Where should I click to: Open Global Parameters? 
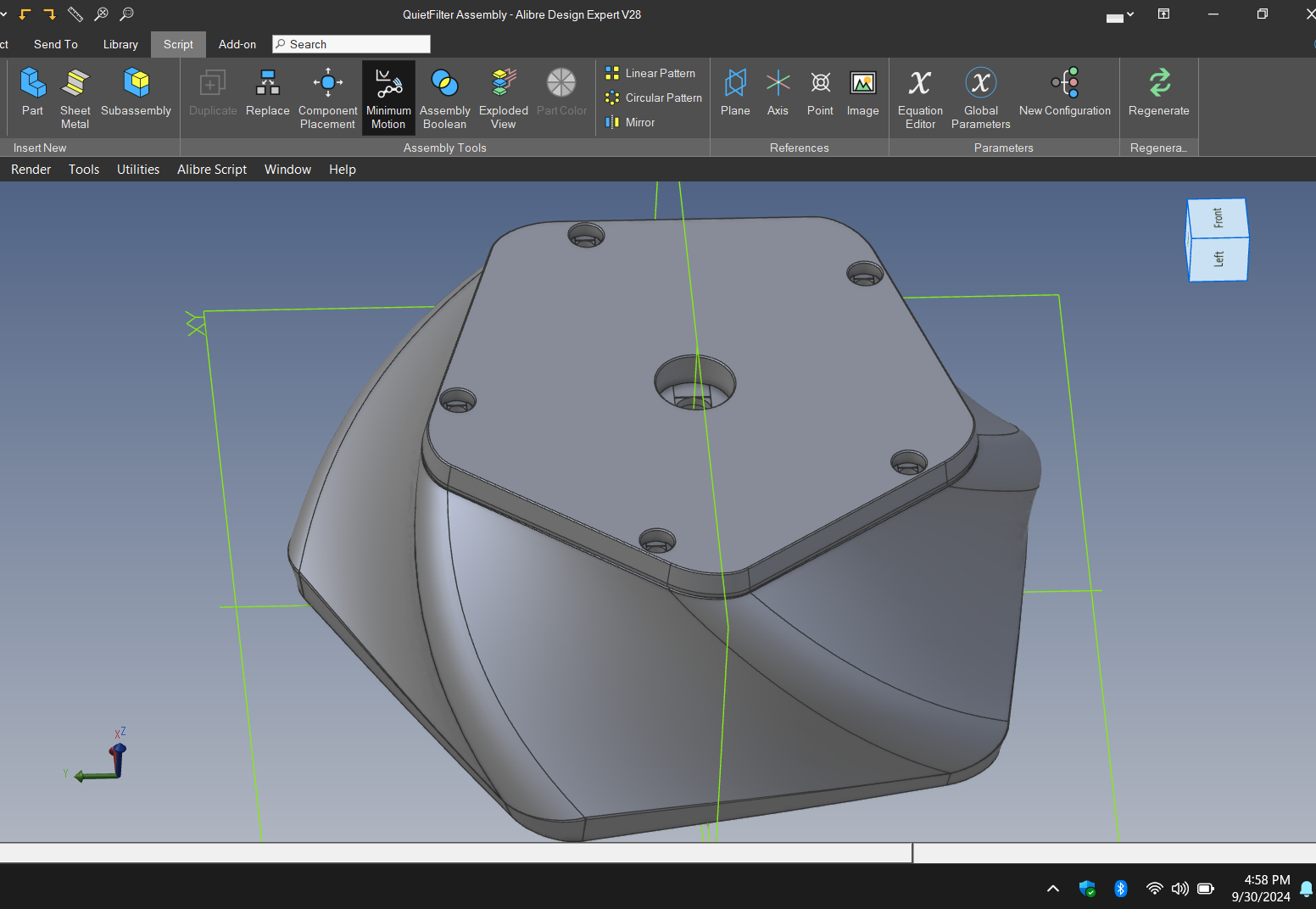(x=980, y=98)
